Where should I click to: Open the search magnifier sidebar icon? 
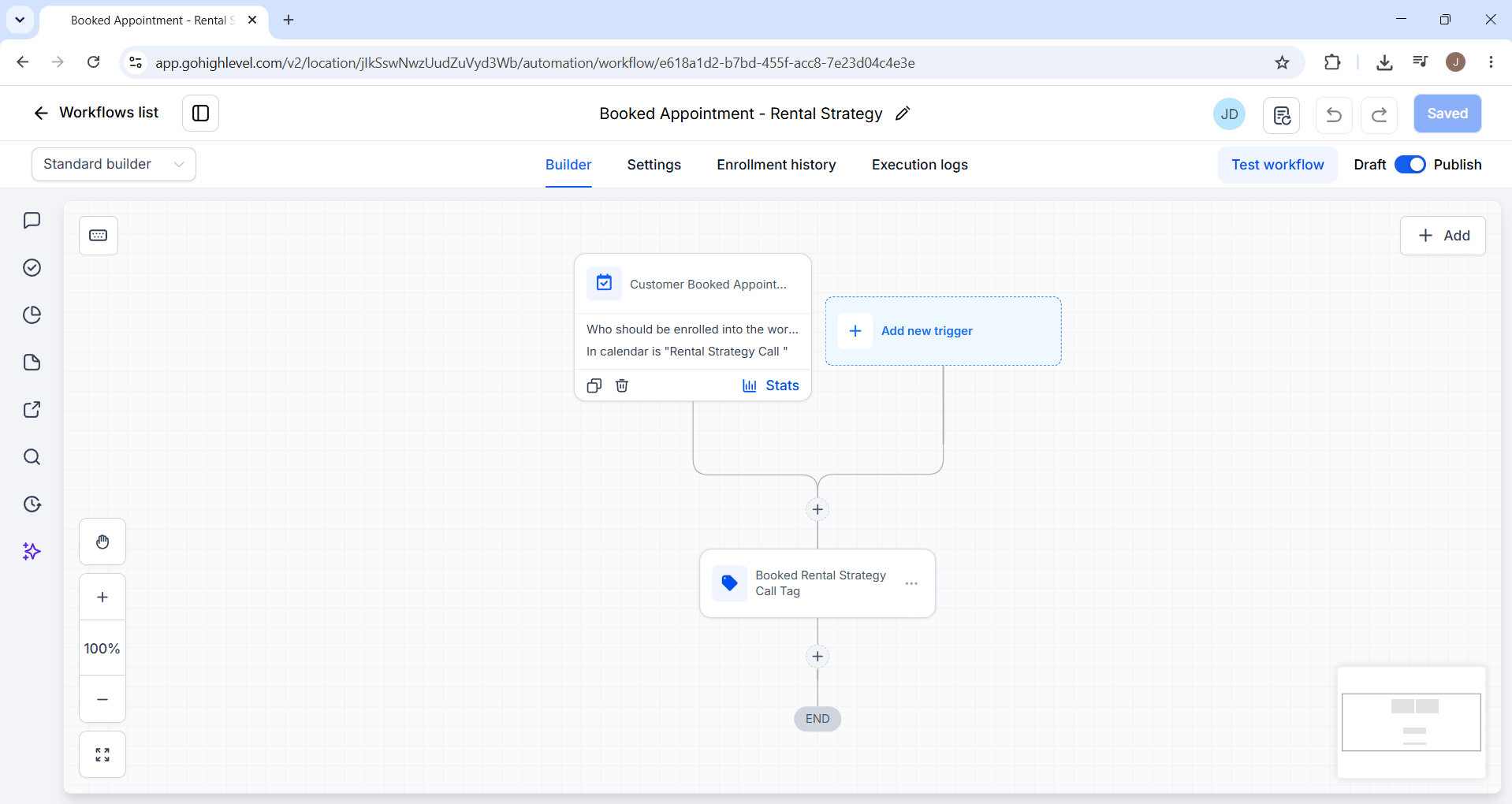click(32, 457)
